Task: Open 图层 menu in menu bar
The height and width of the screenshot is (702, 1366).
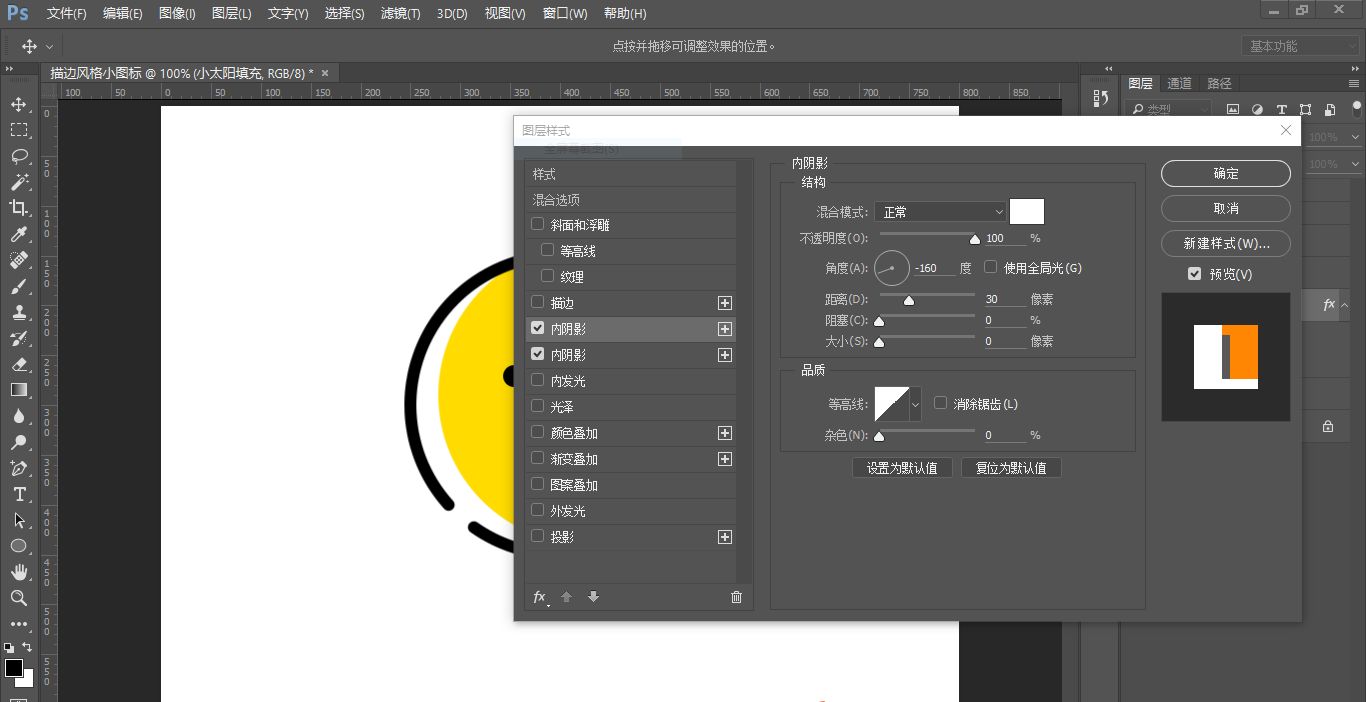Action: [x=232, y=14]
